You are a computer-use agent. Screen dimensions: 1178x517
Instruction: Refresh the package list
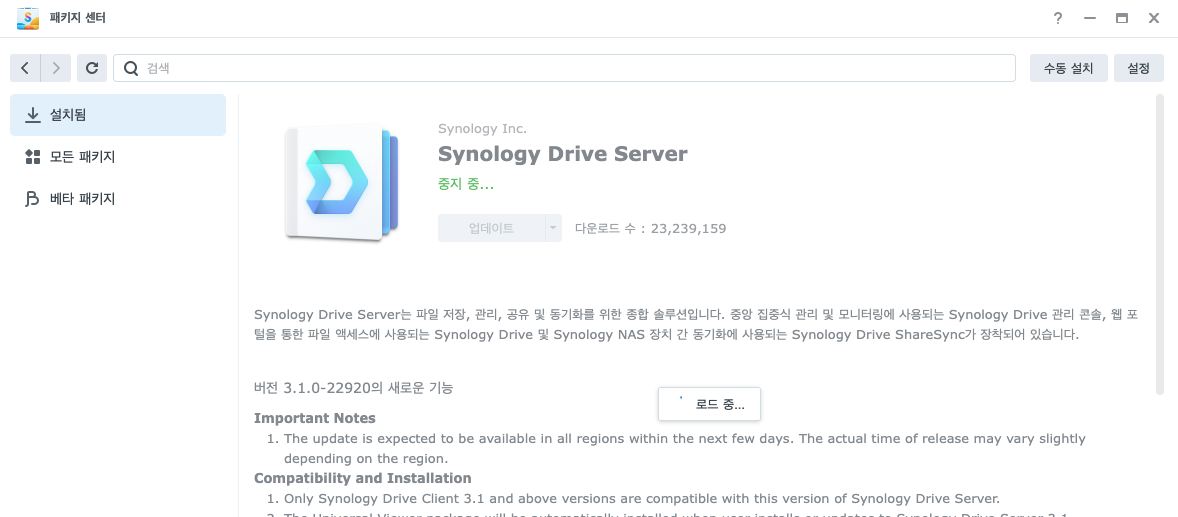click(92, 68)
